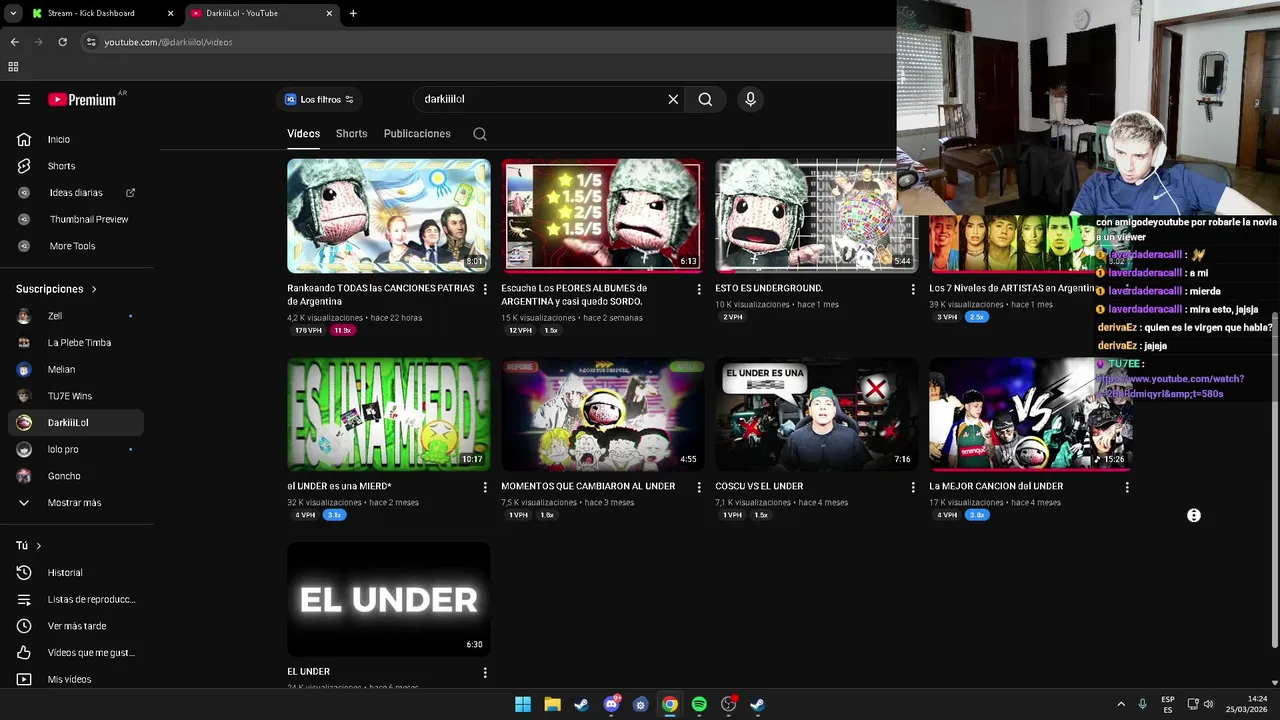Click the volume icon in system tray
The image size is (1280, 720).
tap(1208, 704)
